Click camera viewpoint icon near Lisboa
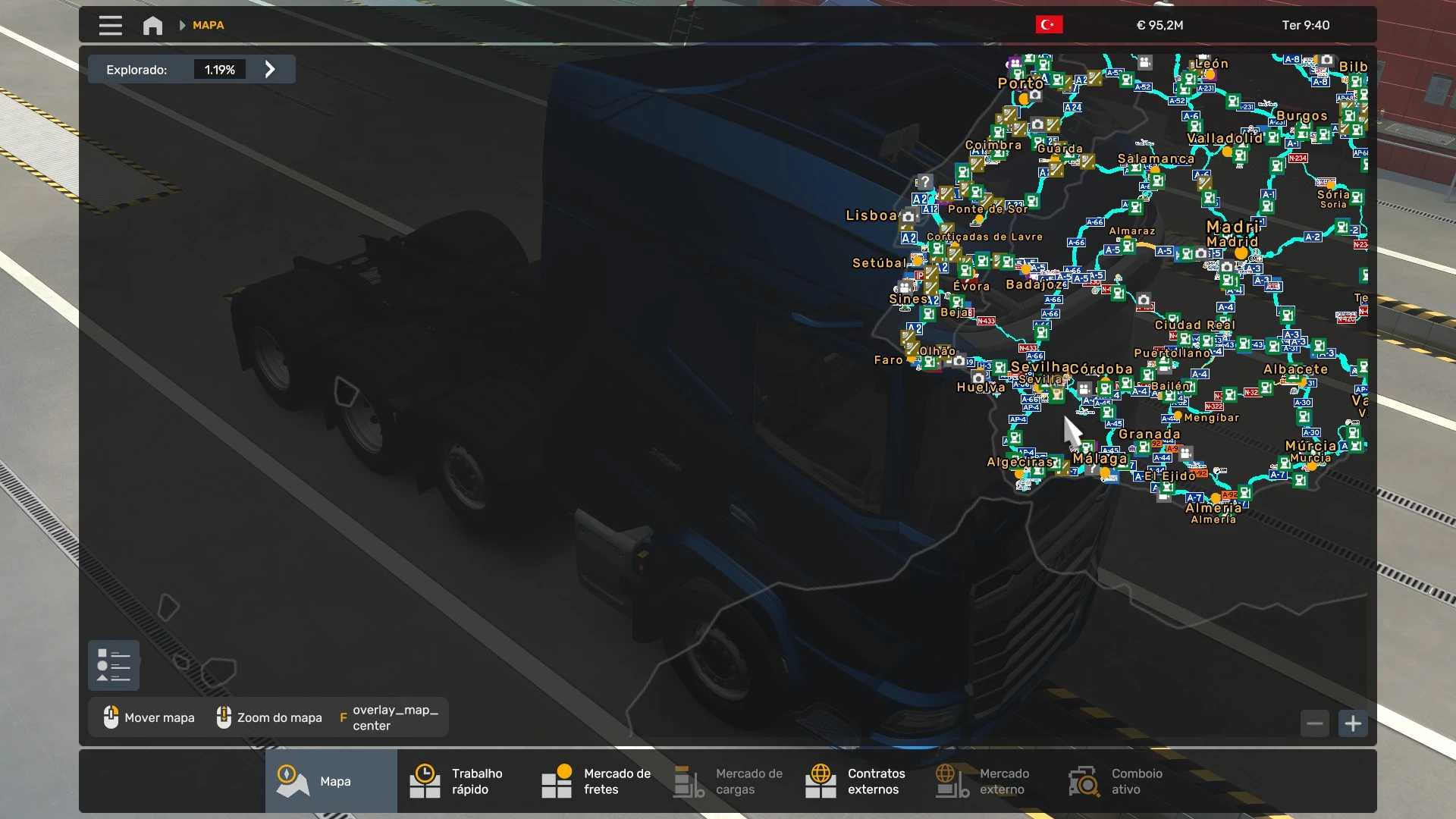The width and height of the screenshot is (1456, 819). point(908,217)
